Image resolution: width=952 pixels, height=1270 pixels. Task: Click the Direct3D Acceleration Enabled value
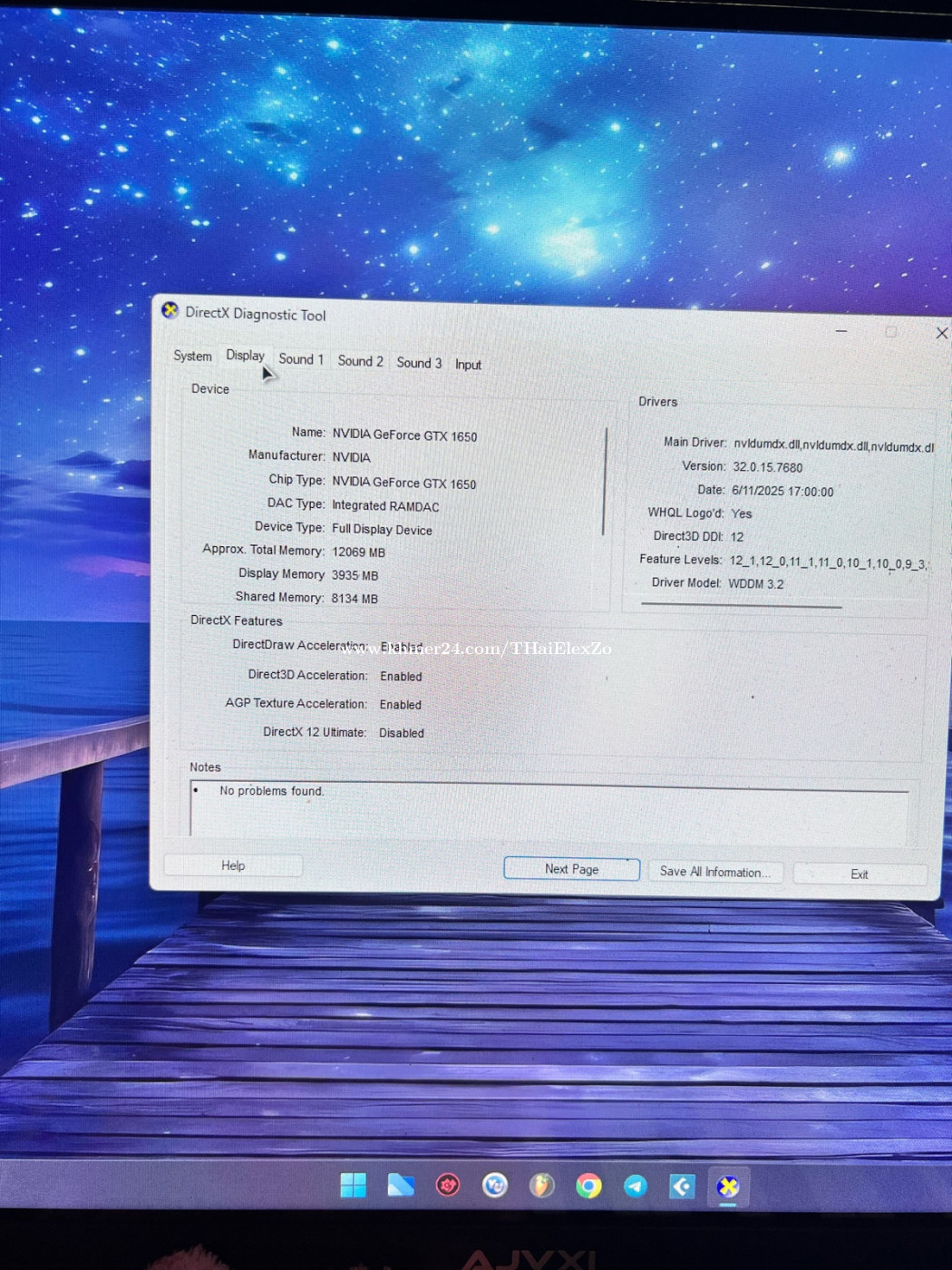[401, 677]
